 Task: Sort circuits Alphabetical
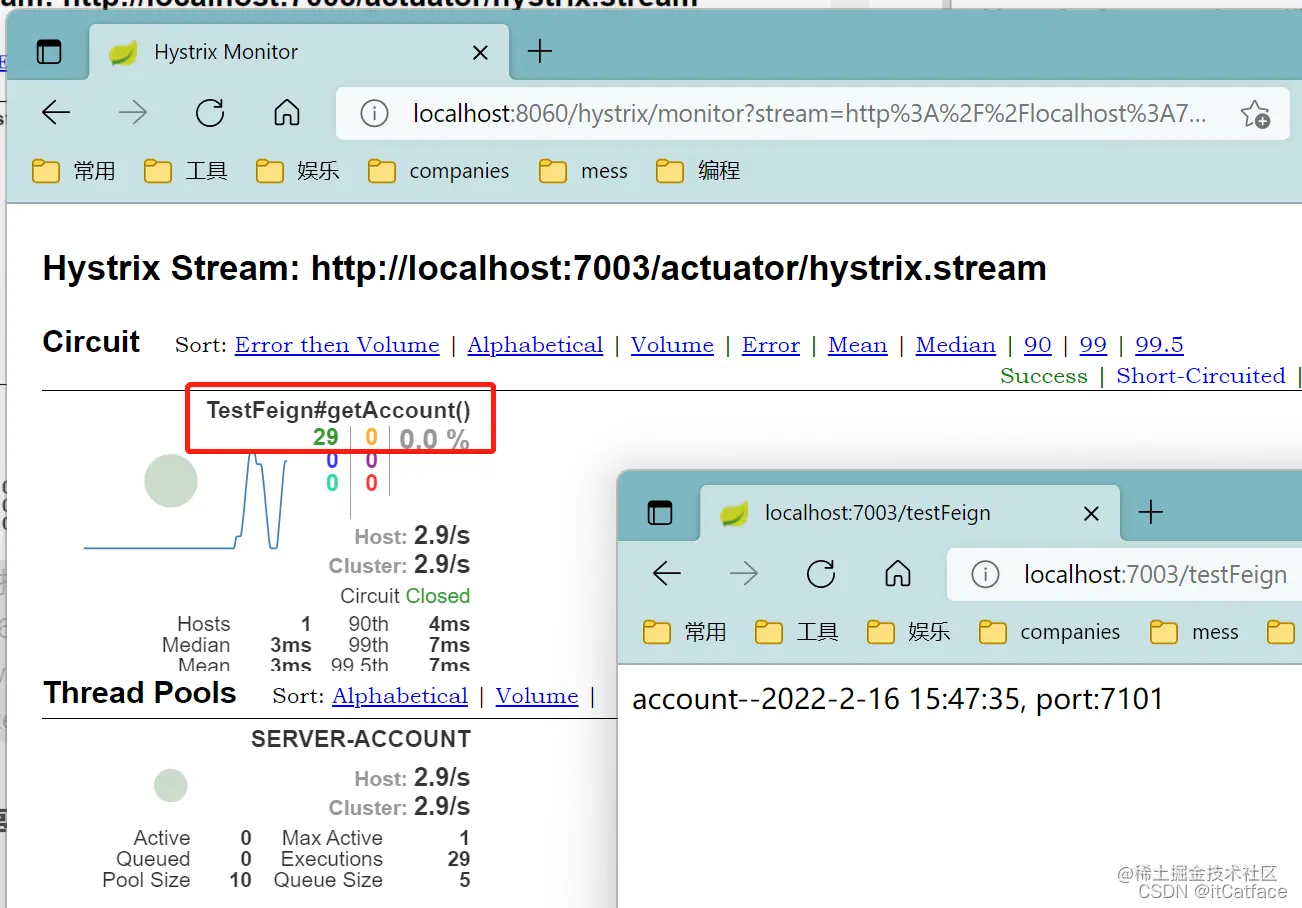(535, 345)
